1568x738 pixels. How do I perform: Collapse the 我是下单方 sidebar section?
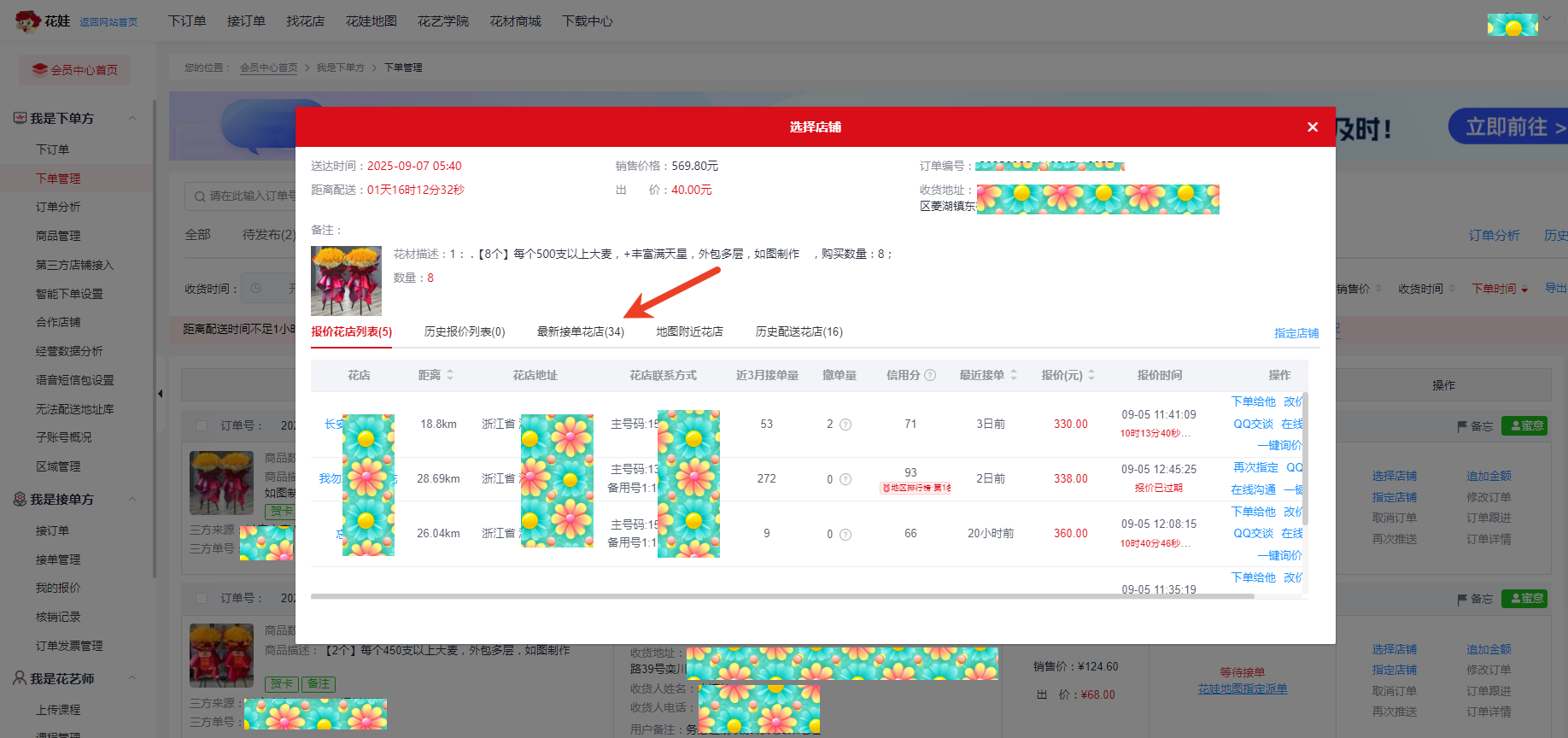(x=132, y=118)
